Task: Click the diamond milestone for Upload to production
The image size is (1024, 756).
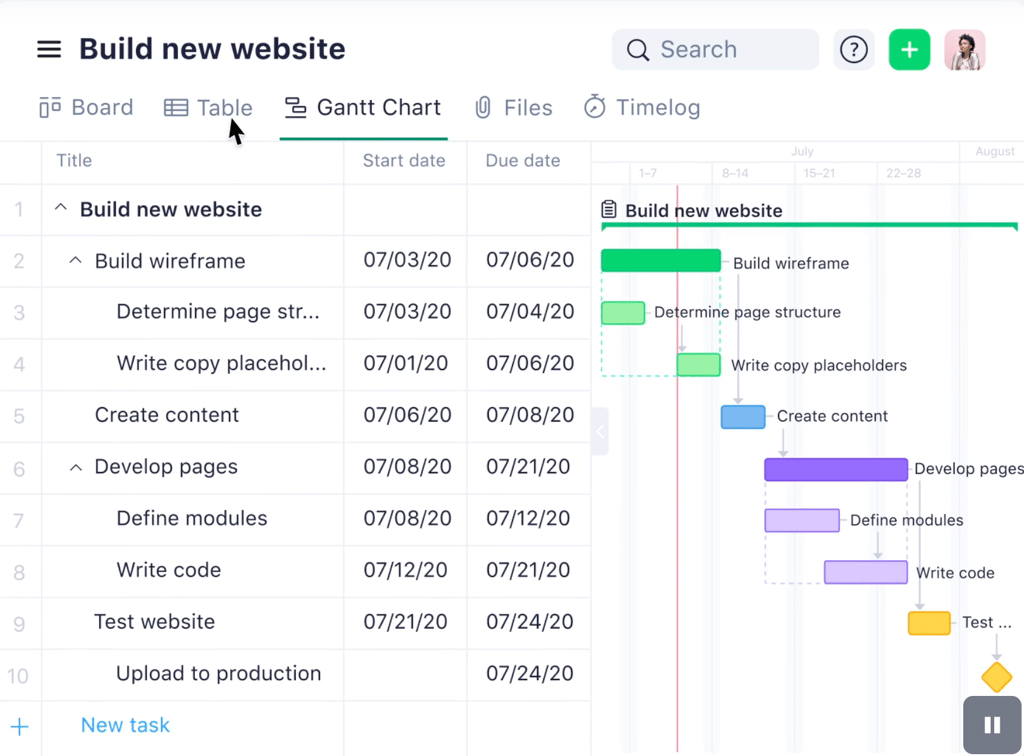Action: [x=996, y=676]
